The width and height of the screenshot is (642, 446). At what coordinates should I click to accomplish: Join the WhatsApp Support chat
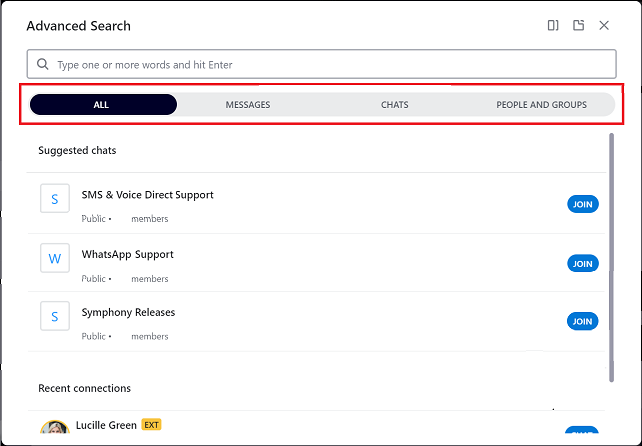[583, 264]
